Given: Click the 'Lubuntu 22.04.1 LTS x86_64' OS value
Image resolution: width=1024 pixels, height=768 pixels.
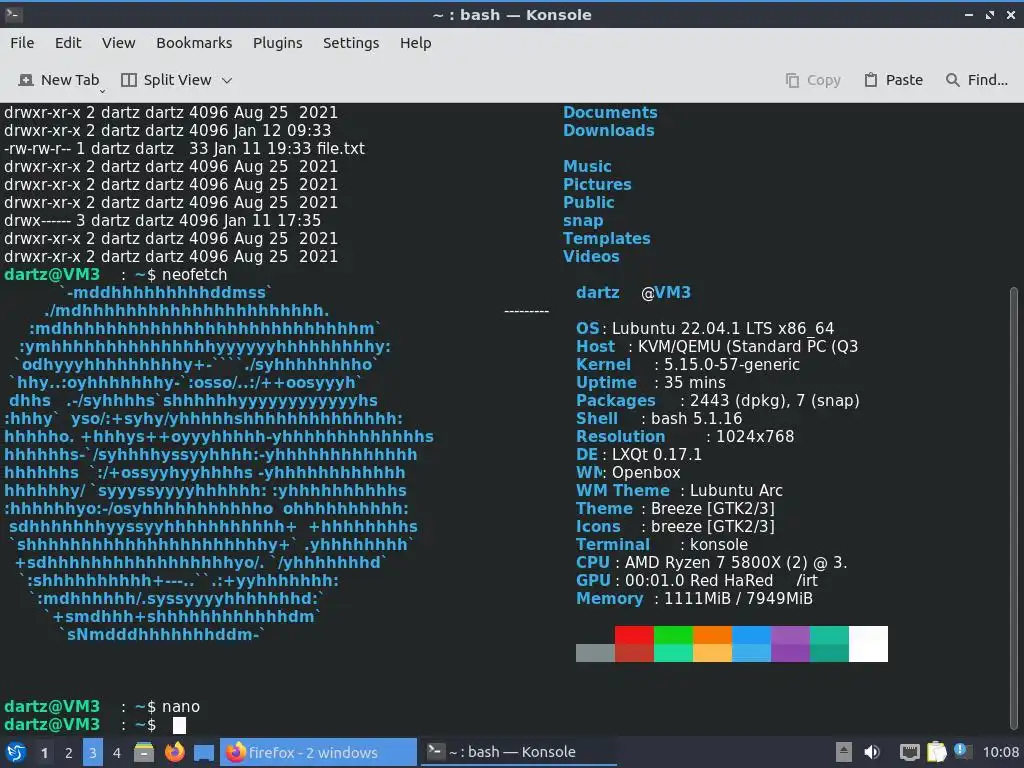Looking at the screenshot, I should [723, 328].
